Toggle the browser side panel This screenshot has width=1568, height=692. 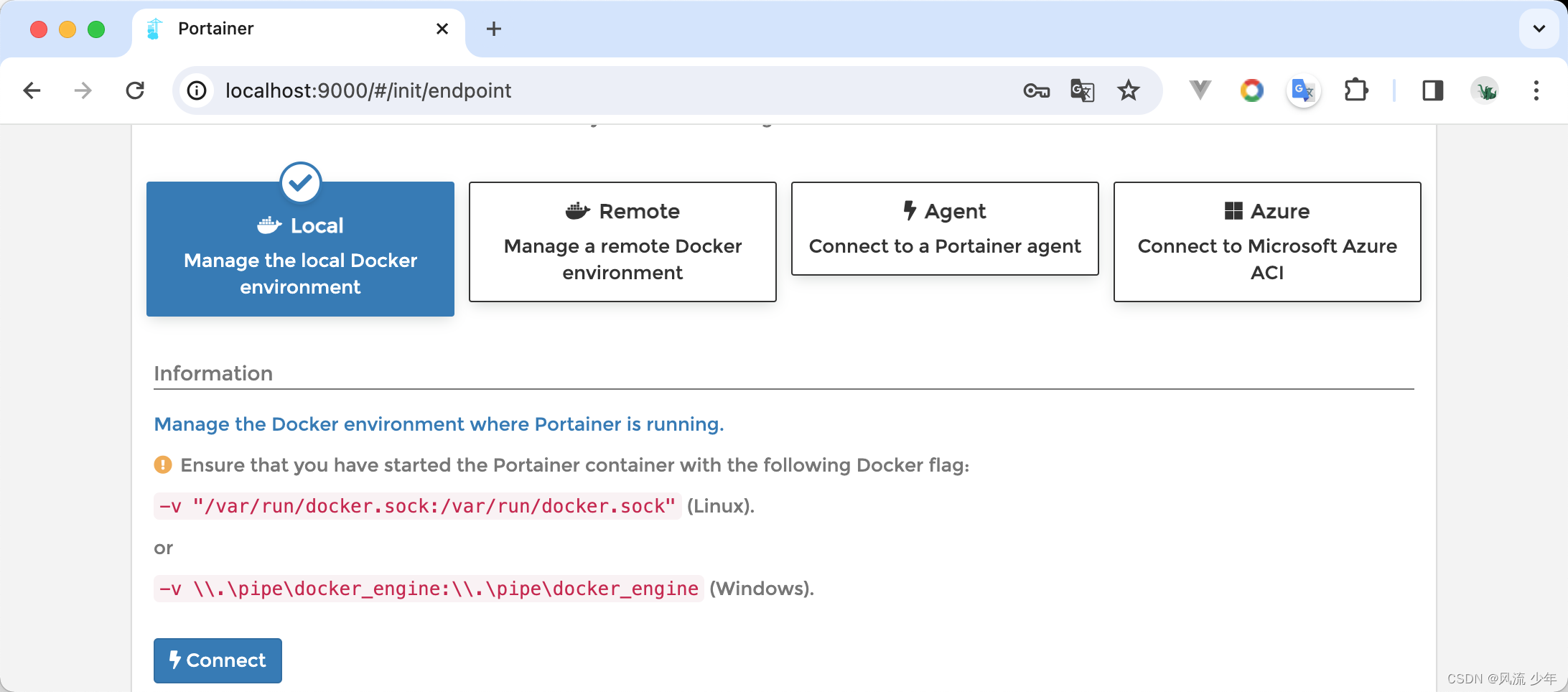[x=1432, y=90]
